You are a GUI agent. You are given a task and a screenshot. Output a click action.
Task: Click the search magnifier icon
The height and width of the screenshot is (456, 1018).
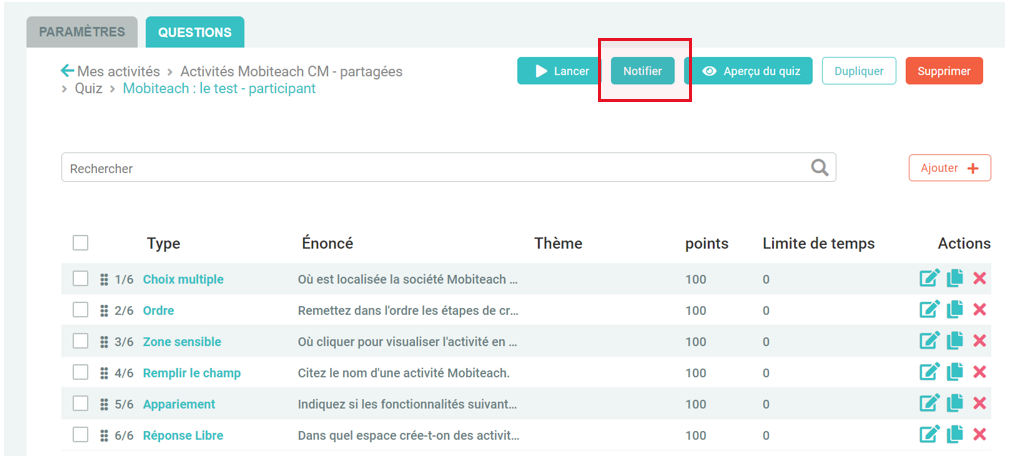pos(819,168)
